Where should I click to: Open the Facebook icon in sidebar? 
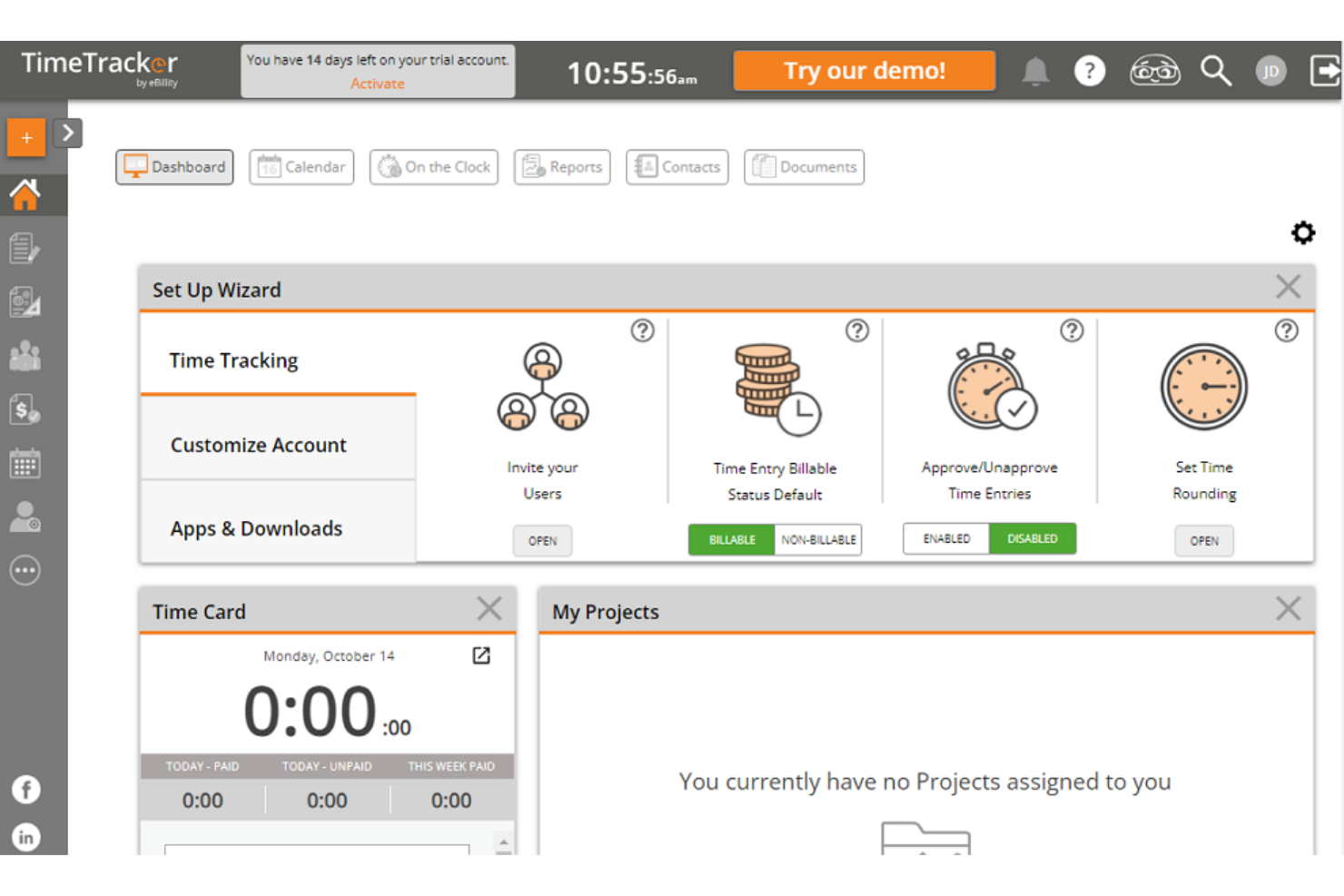[x=25, y=790]
